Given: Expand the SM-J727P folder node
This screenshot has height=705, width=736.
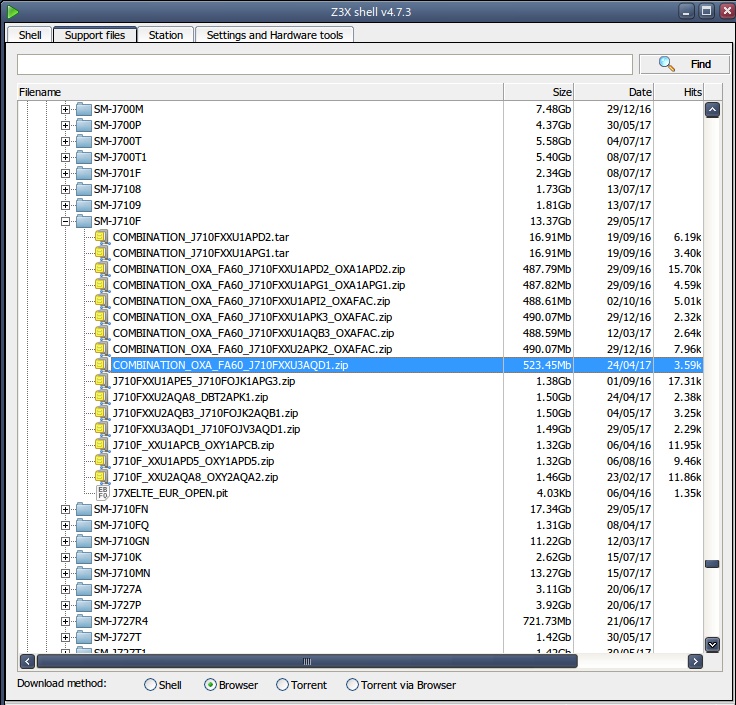Looking at the screenshot, I should pos(65,605).
